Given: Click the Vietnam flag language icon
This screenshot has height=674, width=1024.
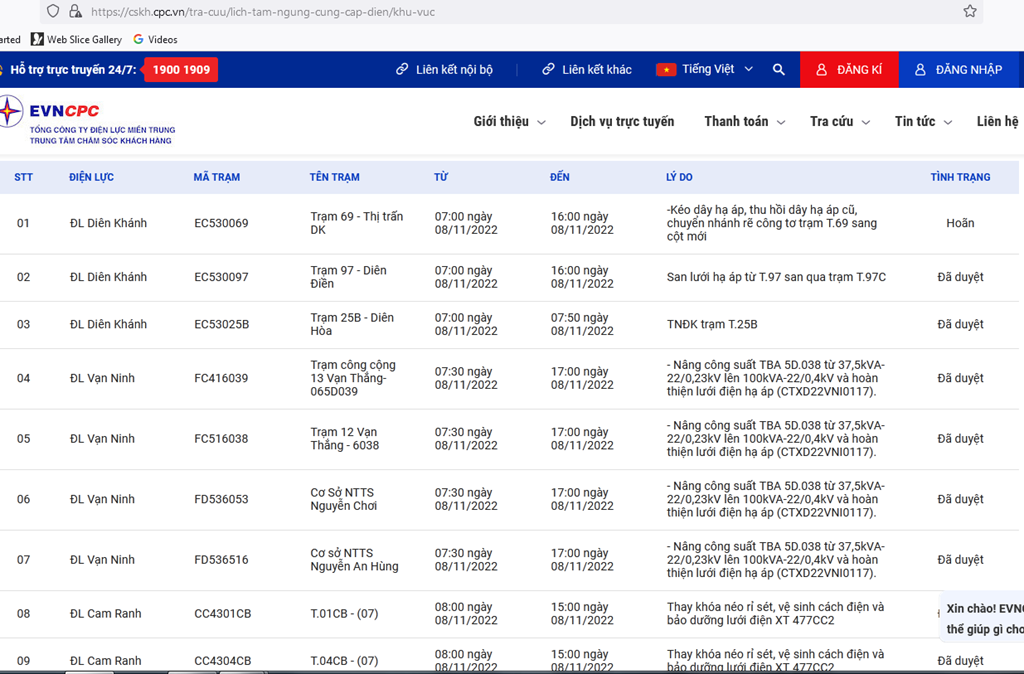Looking at the screenshot, I should 665,70.
